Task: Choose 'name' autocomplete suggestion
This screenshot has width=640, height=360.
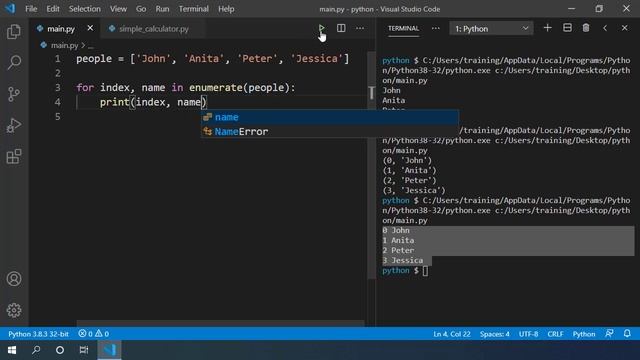Action: pos(330,117)
